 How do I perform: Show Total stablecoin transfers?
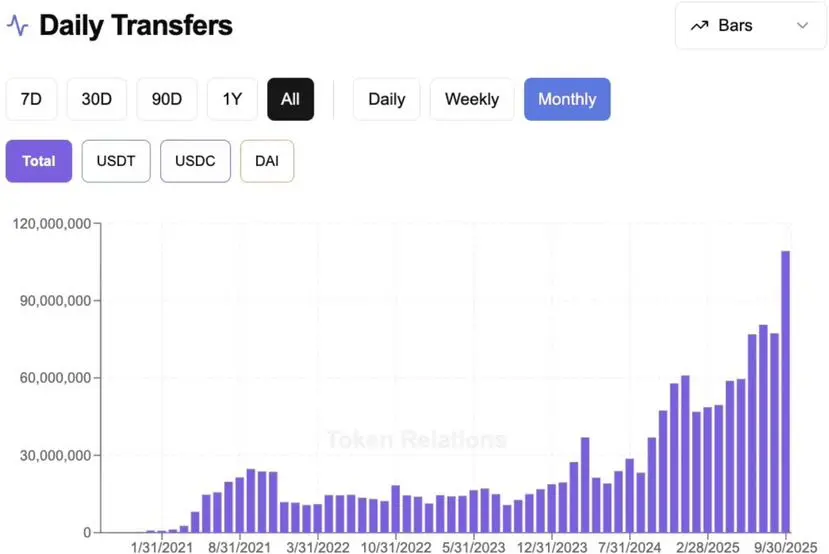pos(39,161)
